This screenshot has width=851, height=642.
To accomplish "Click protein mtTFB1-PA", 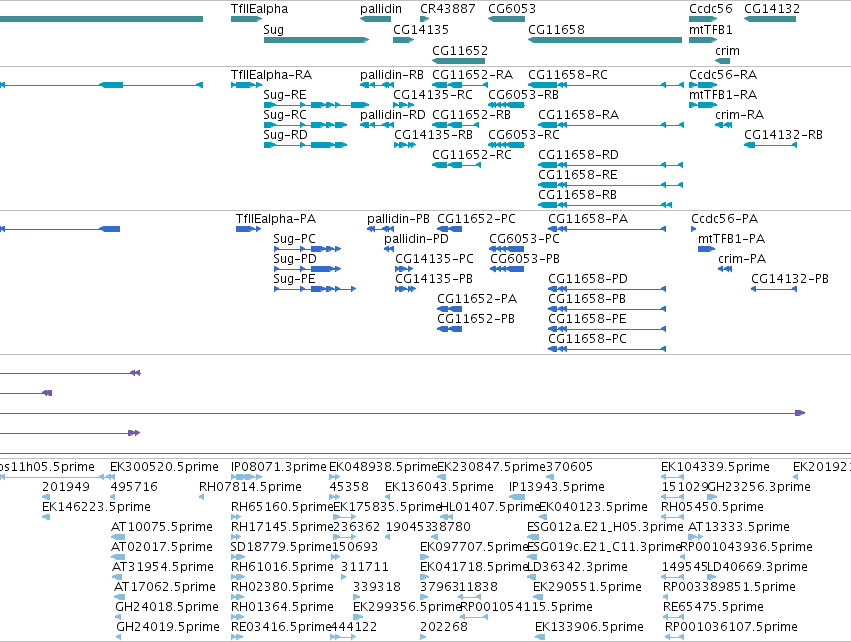I will click(x=707, y=249).
